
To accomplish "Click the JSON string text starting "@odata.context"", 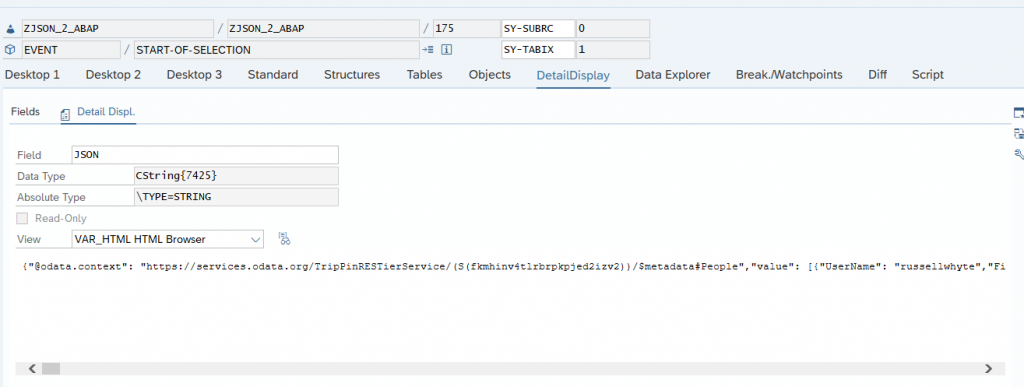I will 513,267.
